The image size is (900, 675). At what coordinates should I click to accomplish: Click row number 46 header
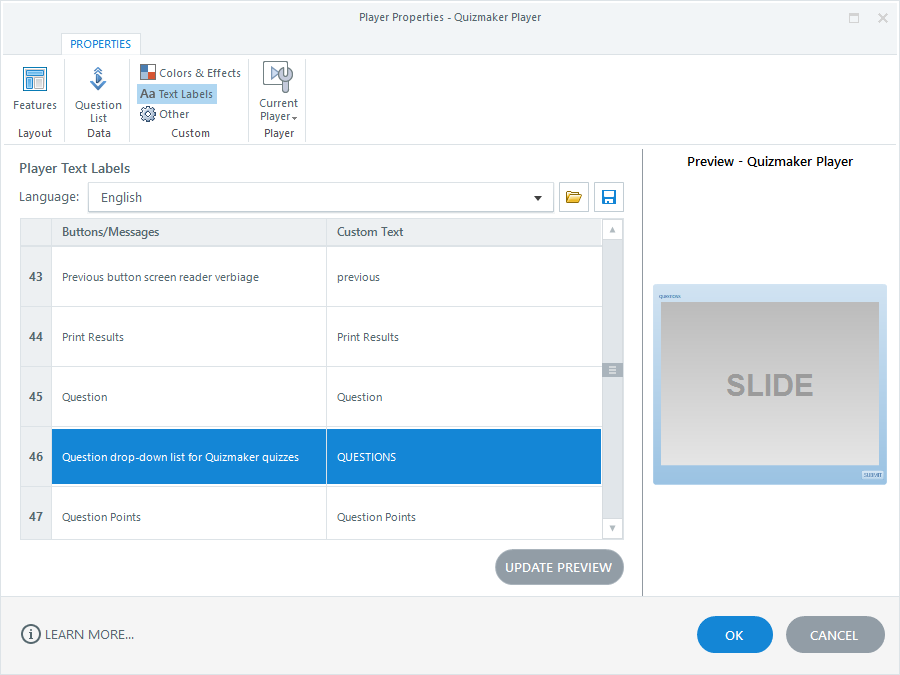tap(36, 457)
